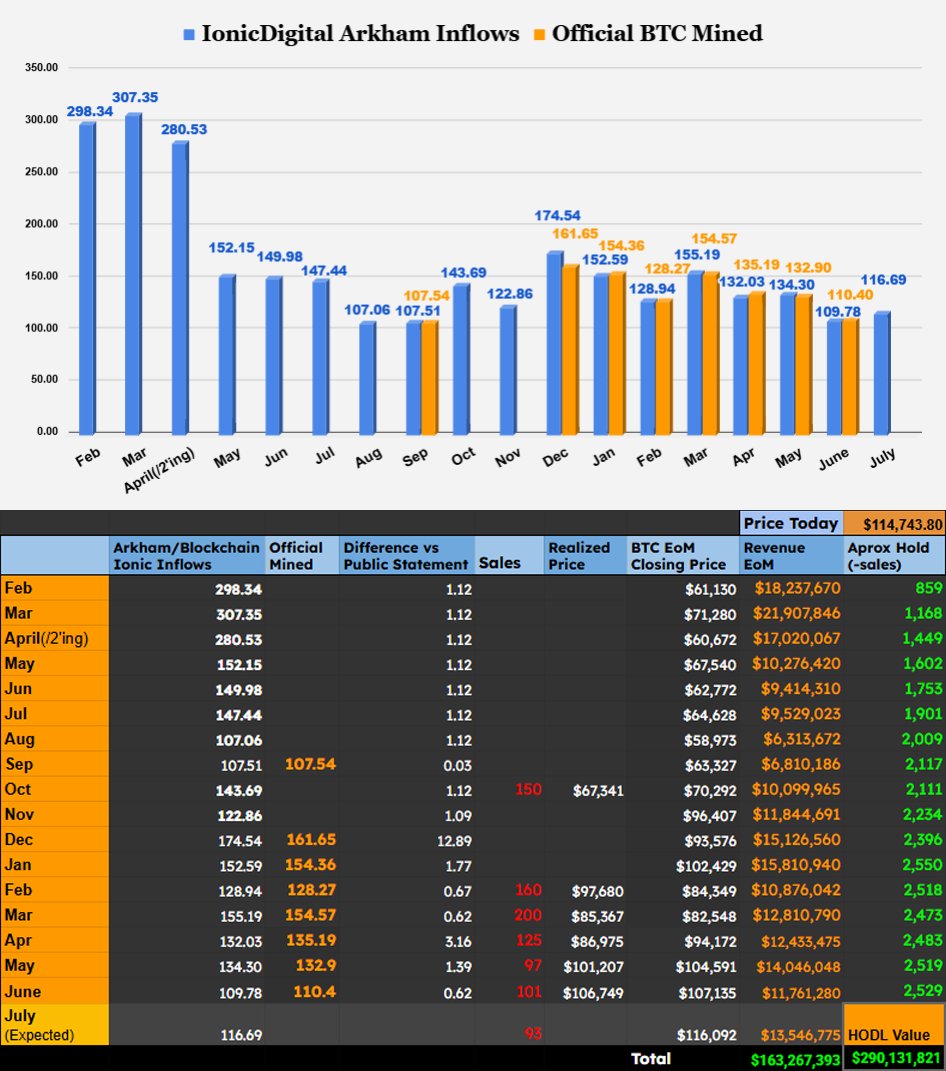Click the orange chart data label '107.54'
This screenshot has height=1071, width=946.
tap(426, 295)
